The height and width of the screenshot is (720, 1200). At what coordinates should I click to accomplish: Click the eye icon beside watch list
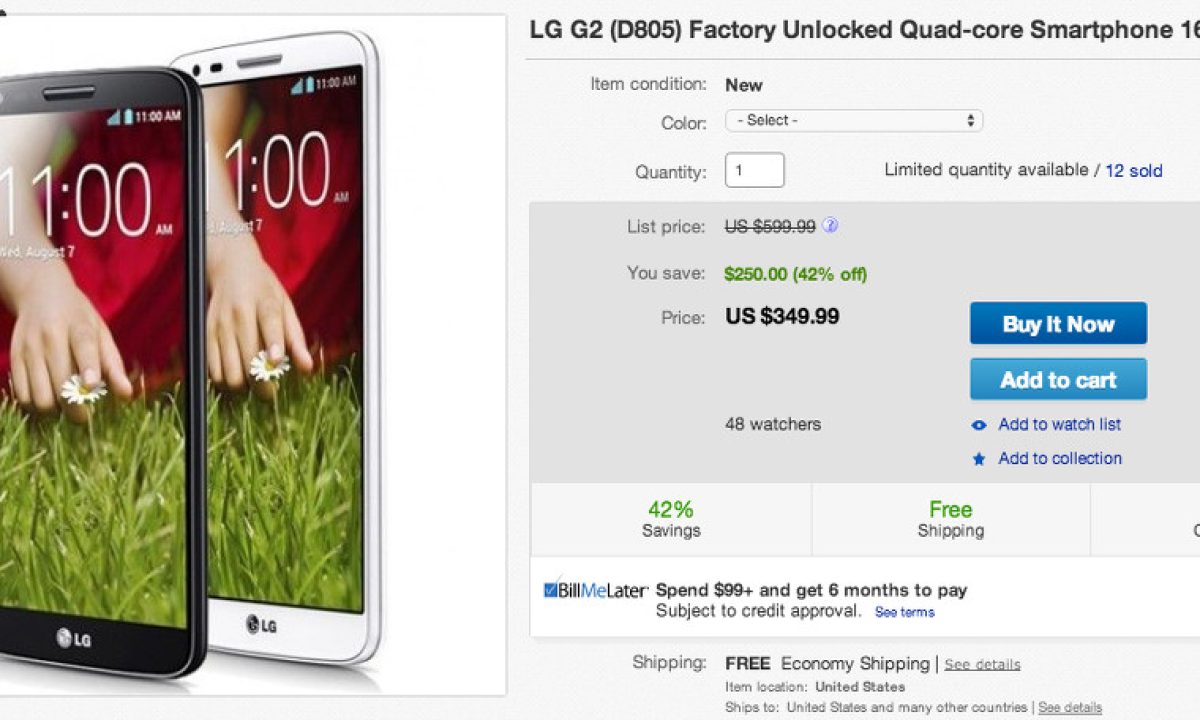(979, 425)
